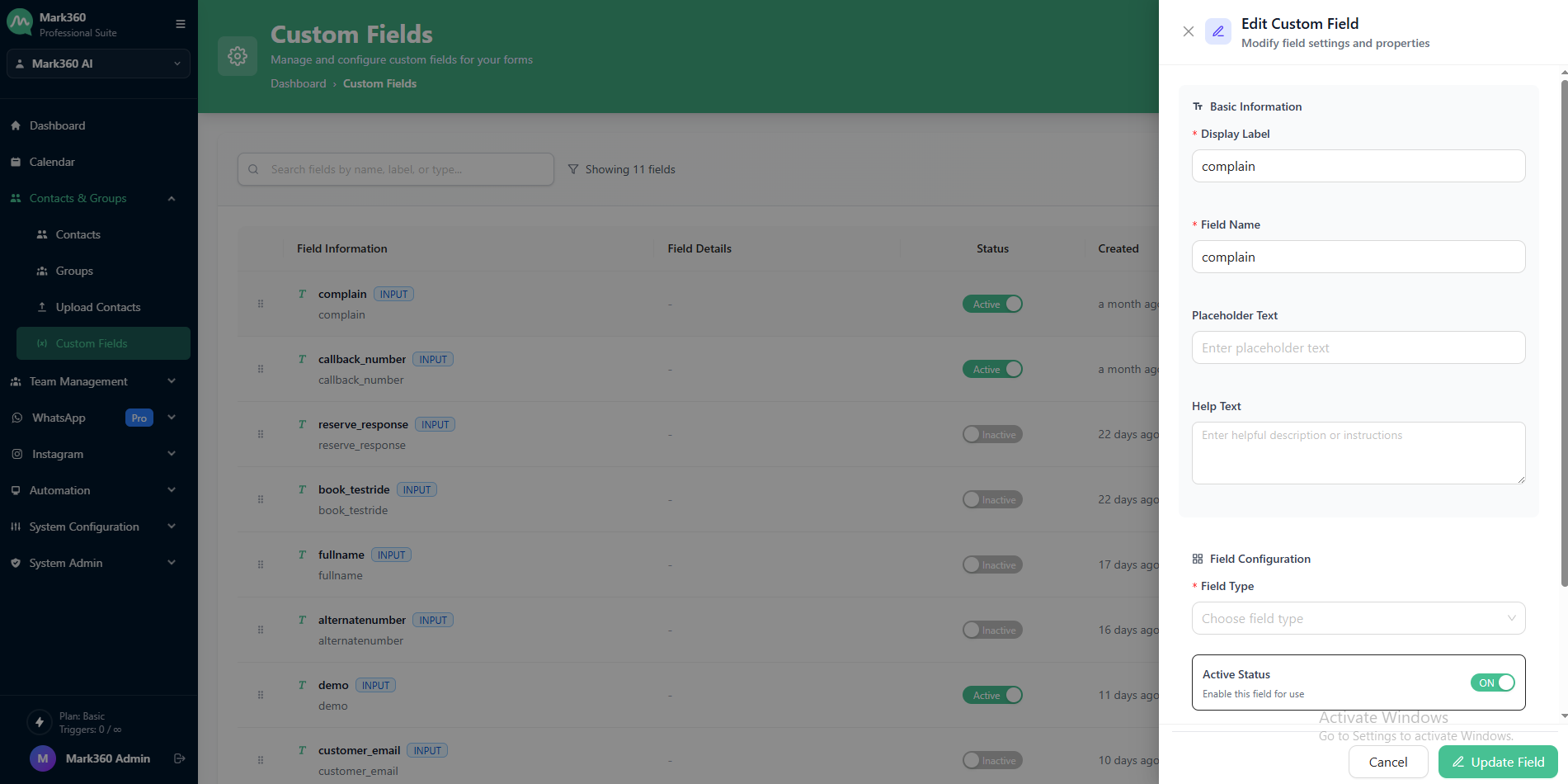Click the logout icon beside Mark360 Admin
The width and height of the screenshot is (1568, 784).
pyautogui.click(x=179, y=758)
